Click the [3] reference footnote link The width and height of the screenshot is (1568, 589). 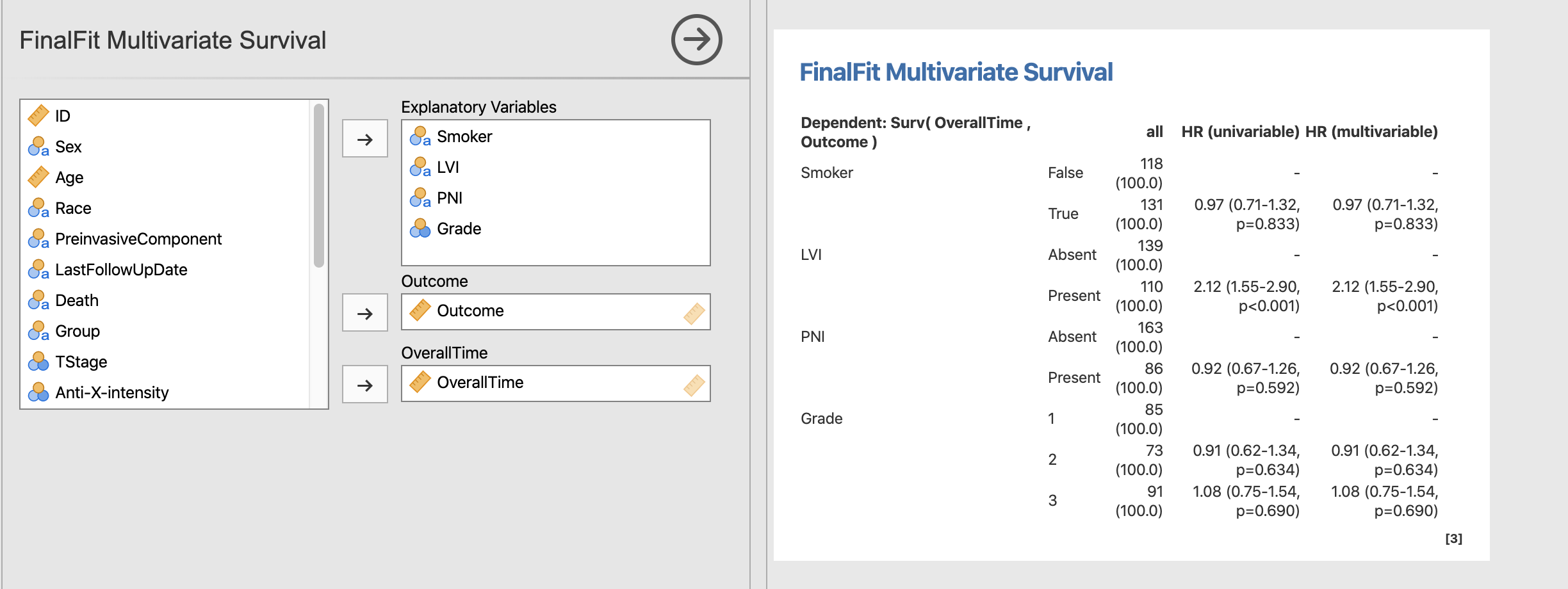(x=1453, y=538)
